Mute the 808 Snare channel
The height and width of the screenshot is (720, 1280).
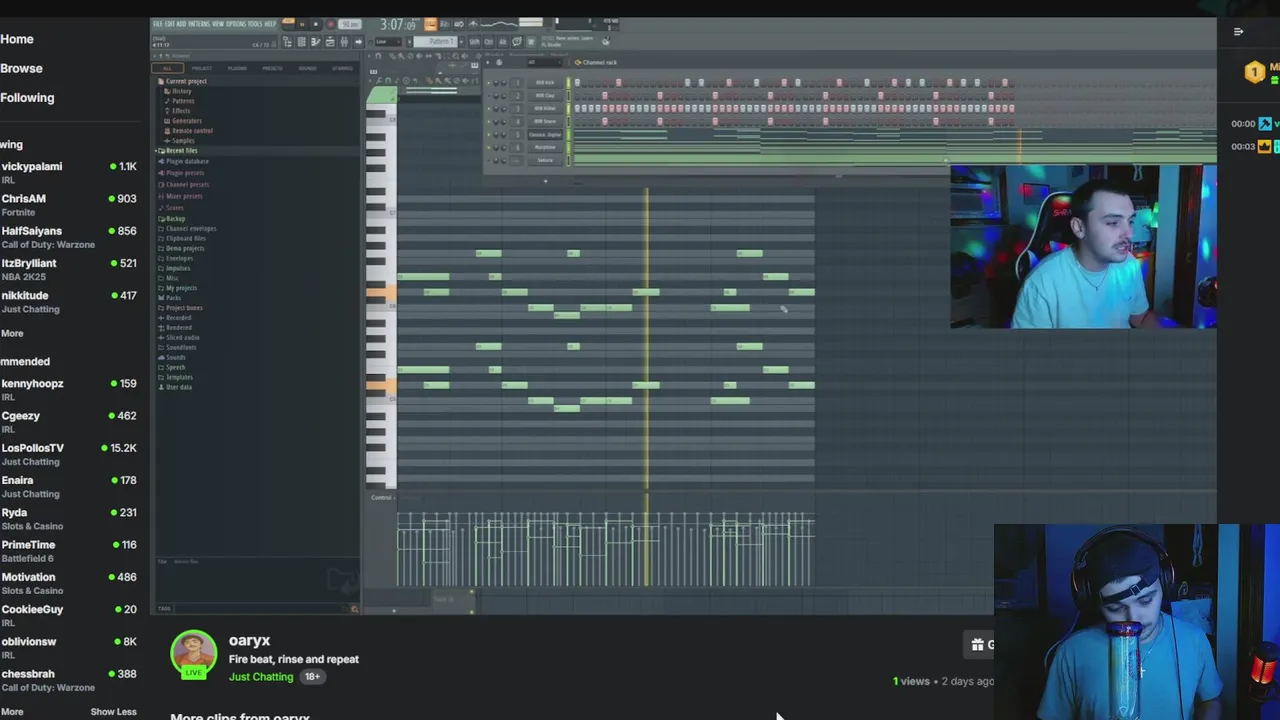pos(489,122)
